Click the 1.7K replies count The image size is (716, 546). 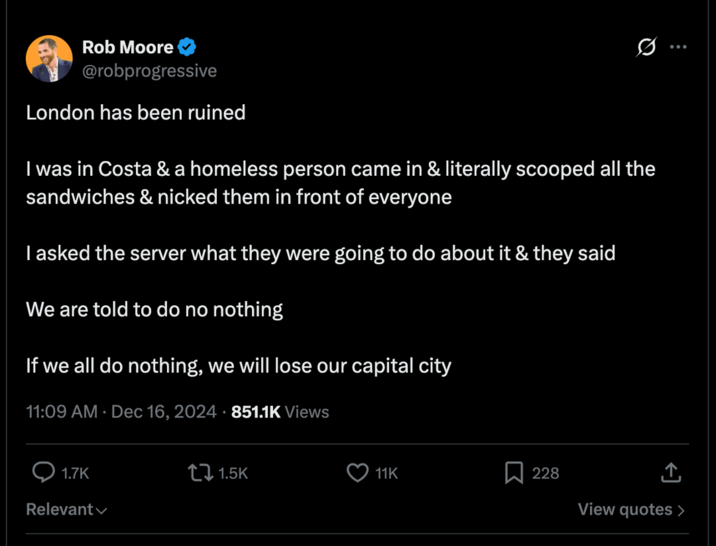coord(75,473)
